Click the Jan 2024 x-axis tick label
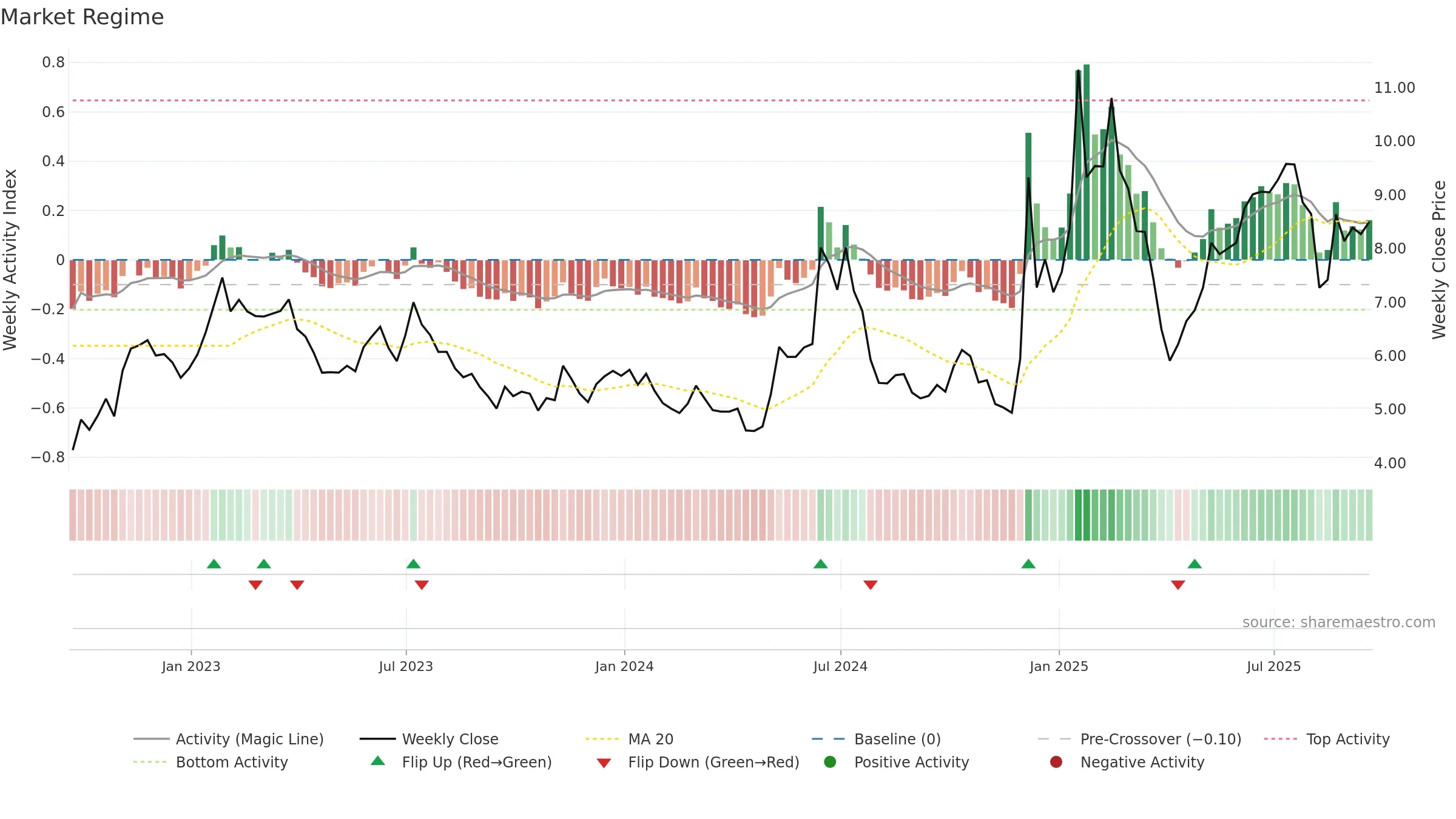The height and width of the screenshot is (819, 1456). (x=624, y=667)
